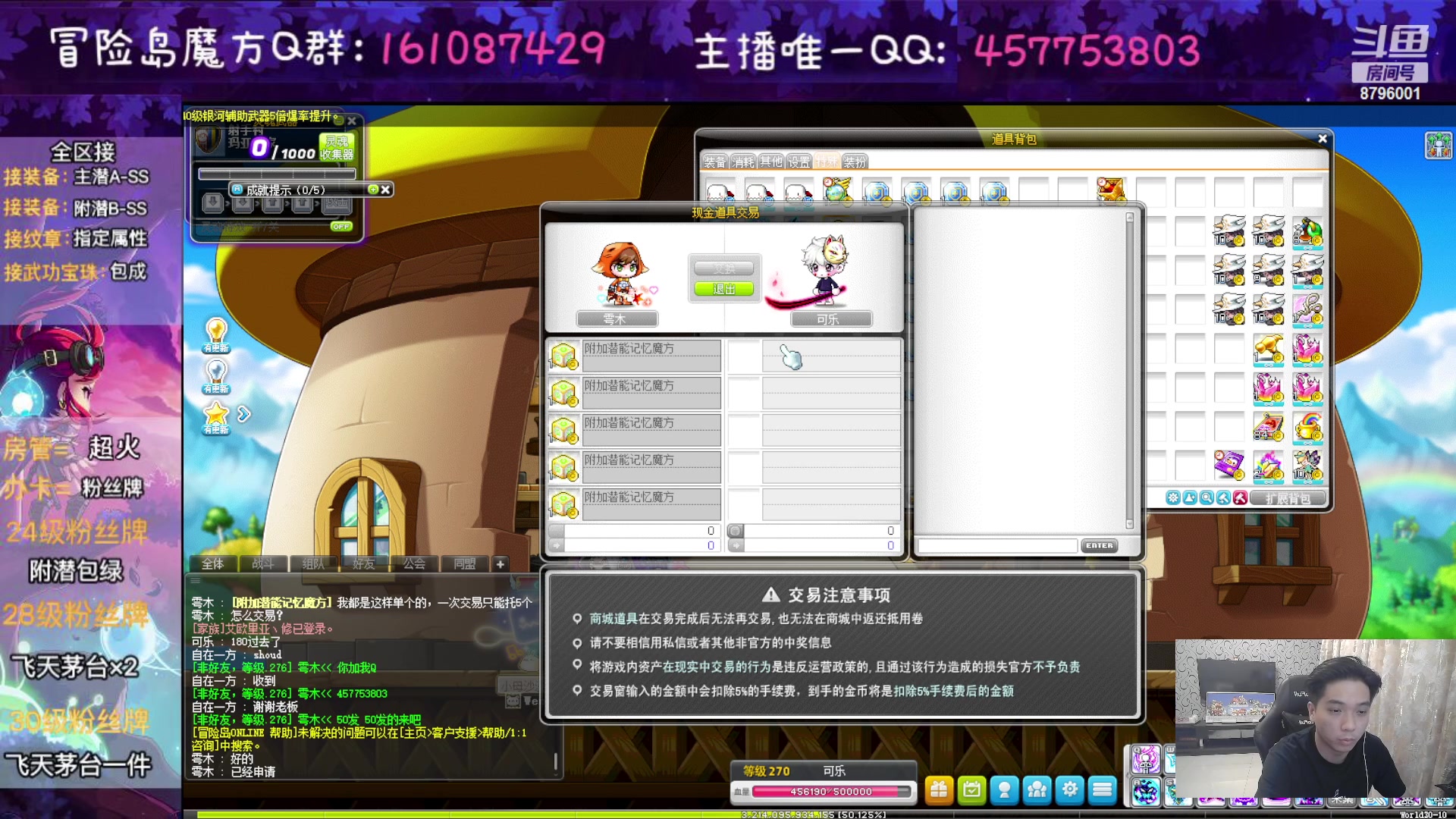This screenshot has width=1456, height=819.
Task: Select the 公会 chat tab
Action: (414, 563)
